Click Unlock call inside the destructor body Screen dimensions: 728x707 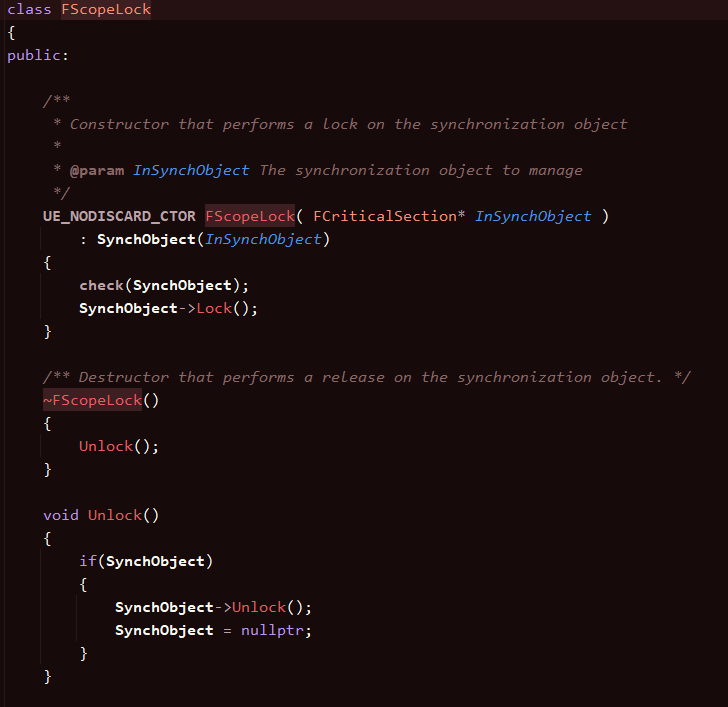click(x=106, y=446)
